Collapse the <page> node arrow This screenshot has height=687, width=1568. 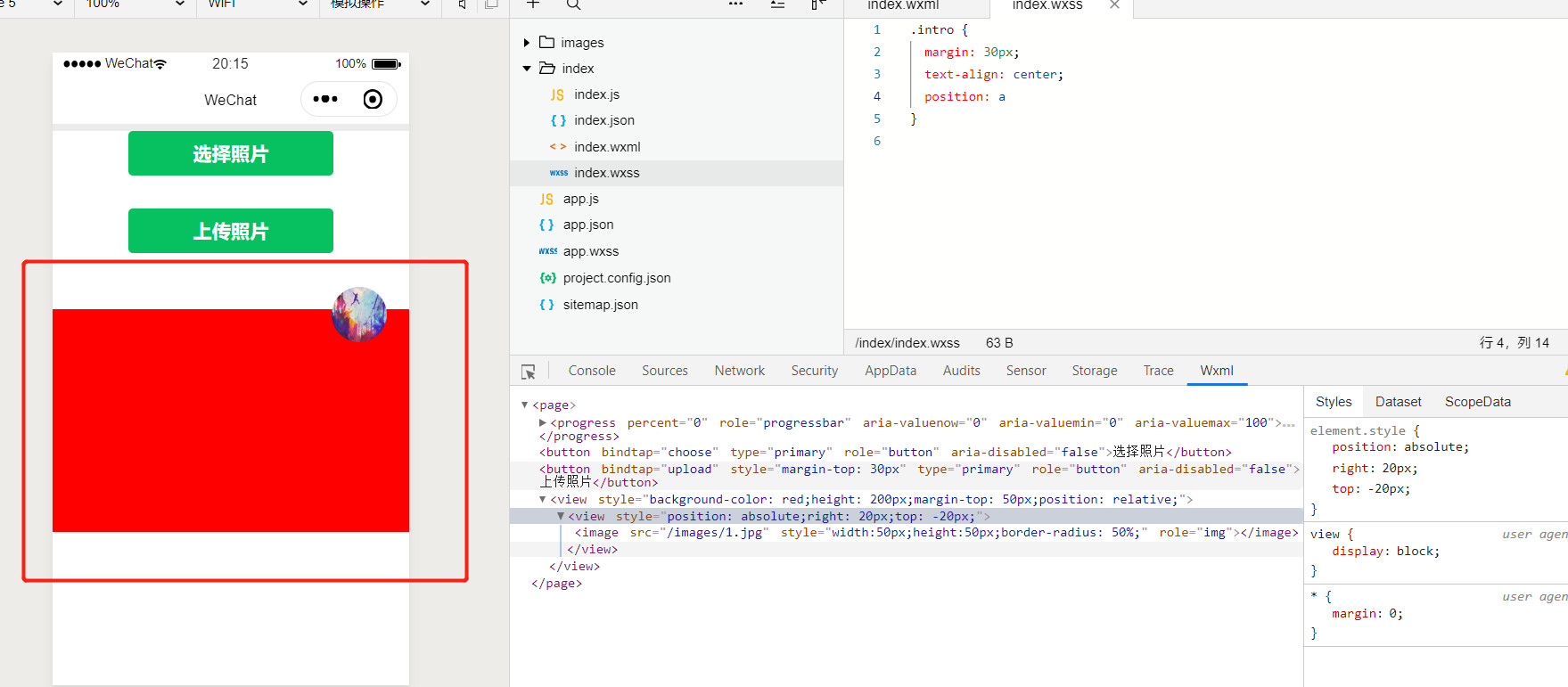point(525,405)
